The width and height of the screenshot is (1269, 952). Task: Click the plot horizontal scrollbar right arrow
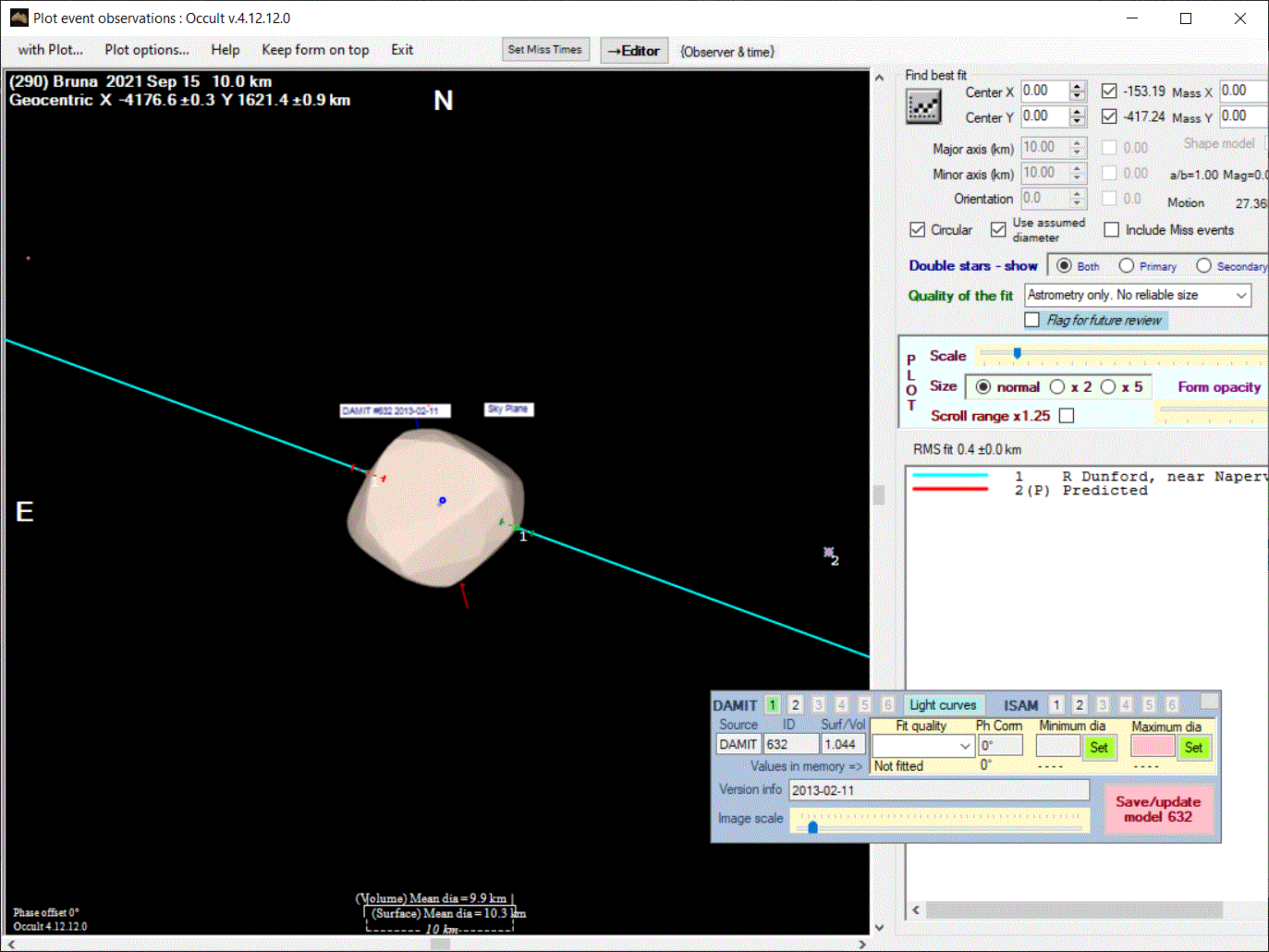coord(862,944)
